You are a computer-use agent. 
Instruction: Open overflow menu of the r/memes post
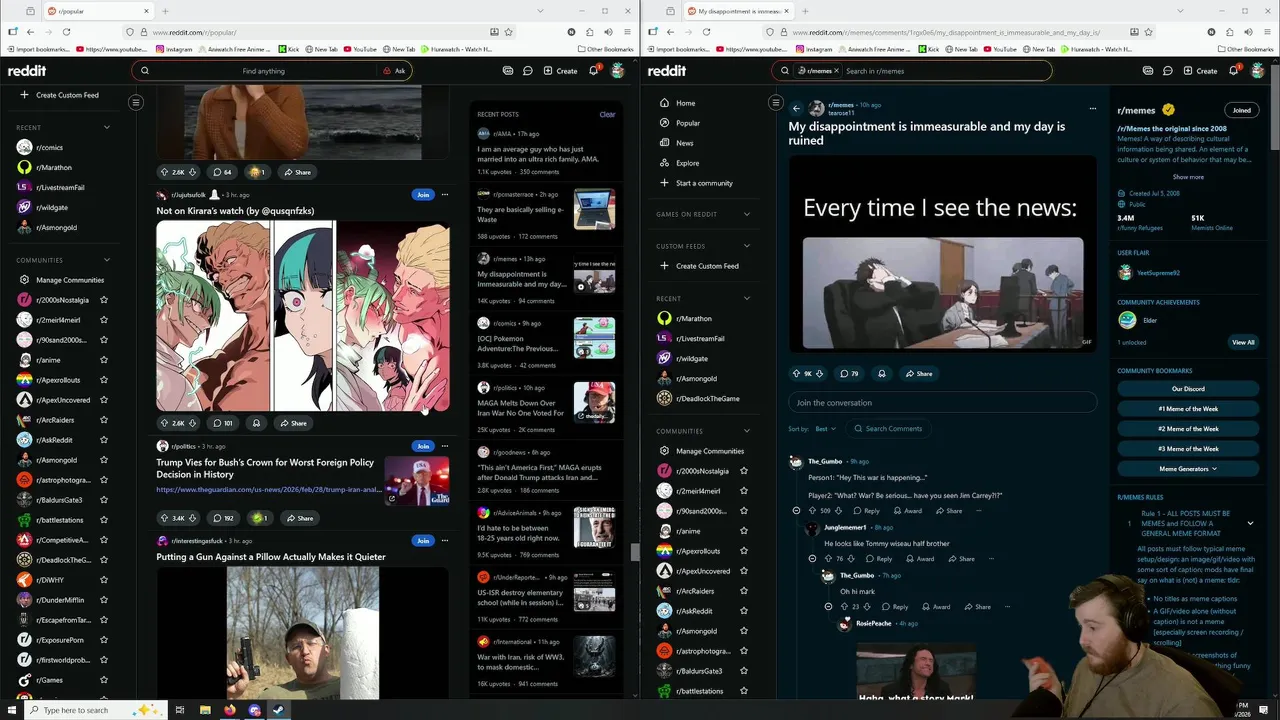coord(1092,108)
